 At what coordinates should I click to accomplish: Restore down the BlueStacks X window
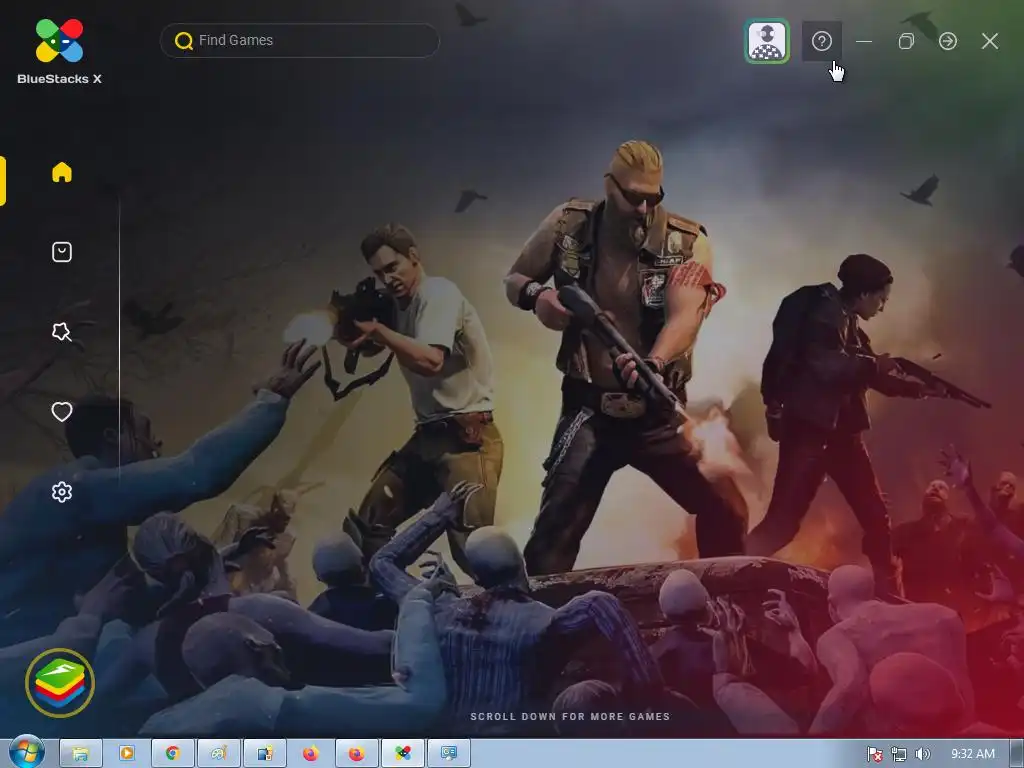click(x=906, y=41)
